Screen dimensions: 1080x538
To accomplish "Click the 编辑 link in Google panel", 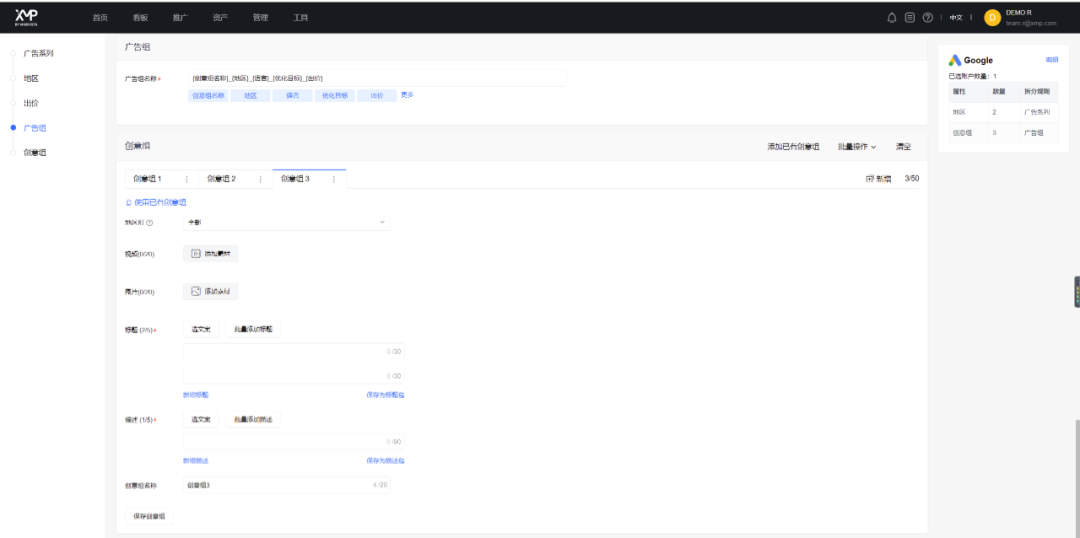I will point(1052,60).
